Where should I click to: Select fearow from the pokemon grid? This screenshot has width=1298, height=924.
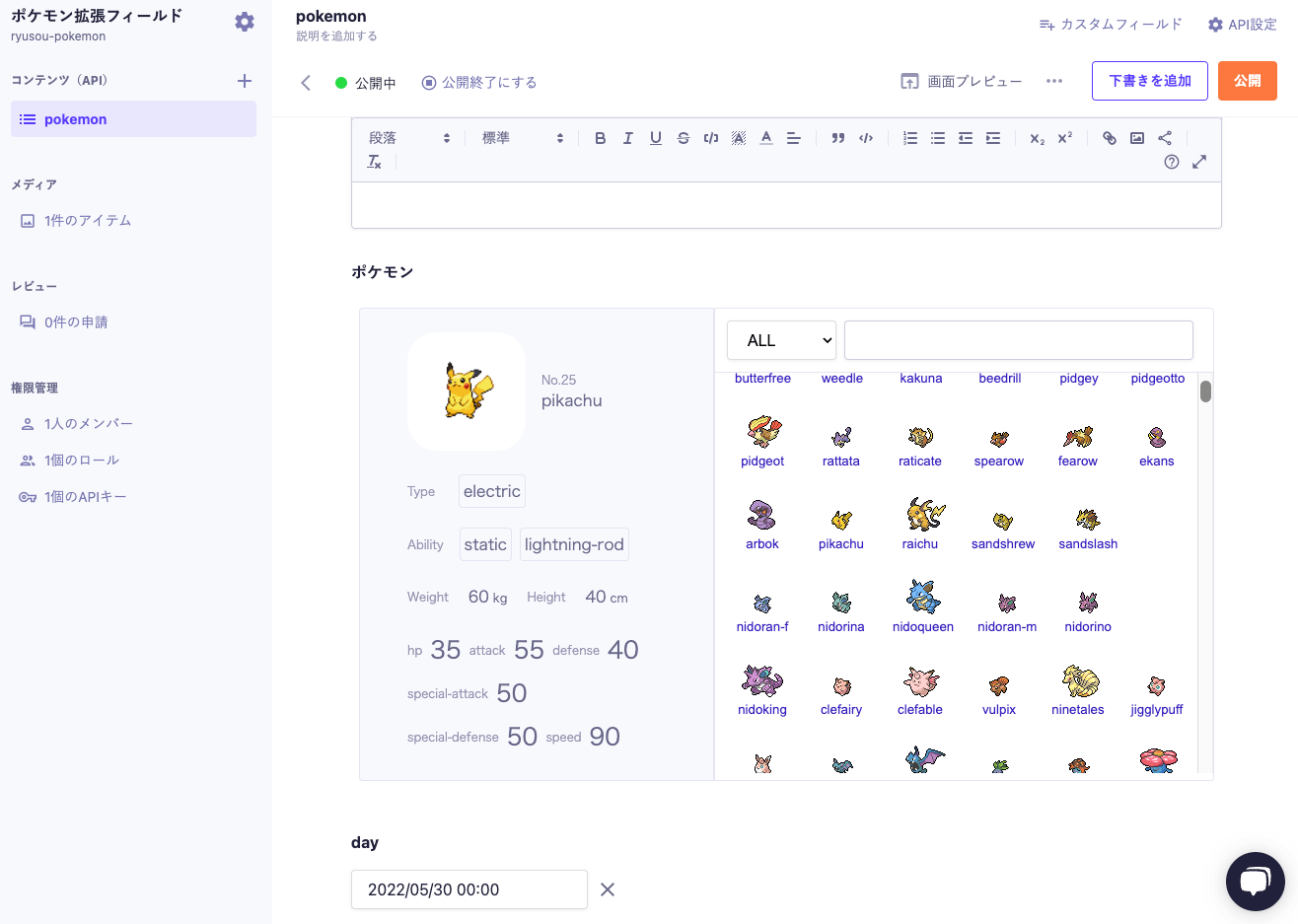pyautogui.click(x=1078, y=446)
